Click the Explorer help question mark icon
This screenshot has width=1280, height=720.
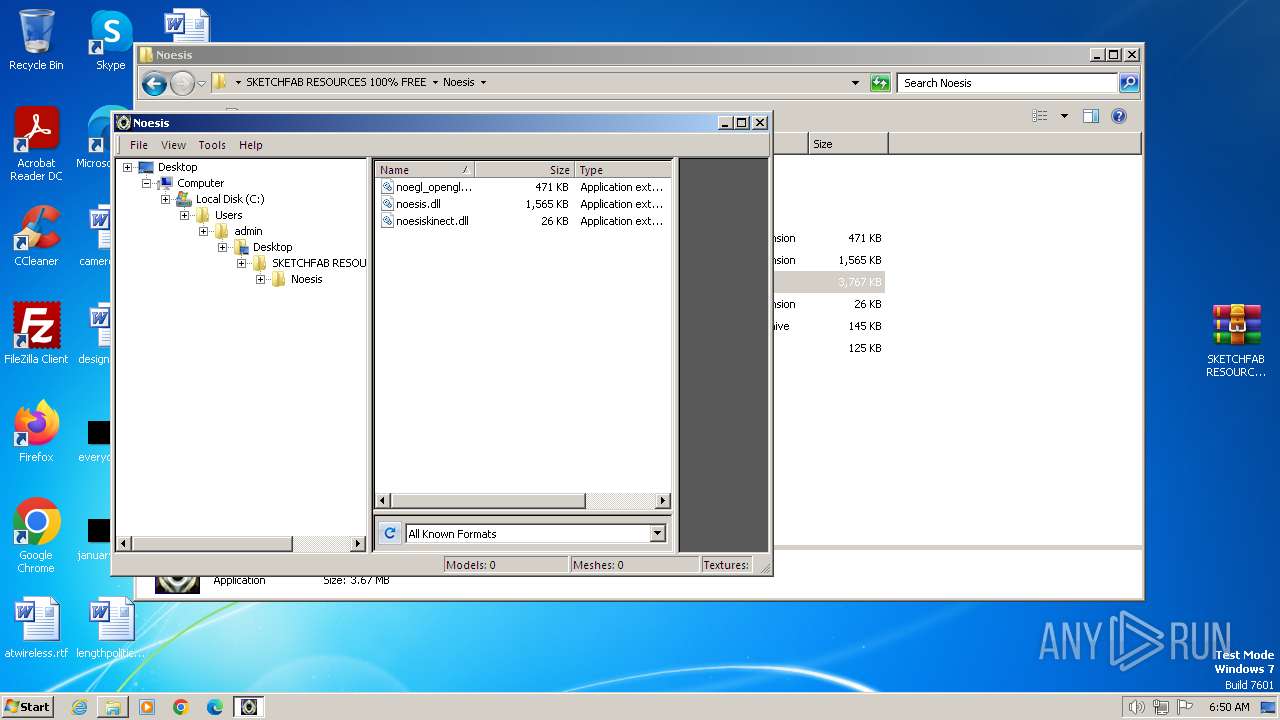tap(1119, 116)
